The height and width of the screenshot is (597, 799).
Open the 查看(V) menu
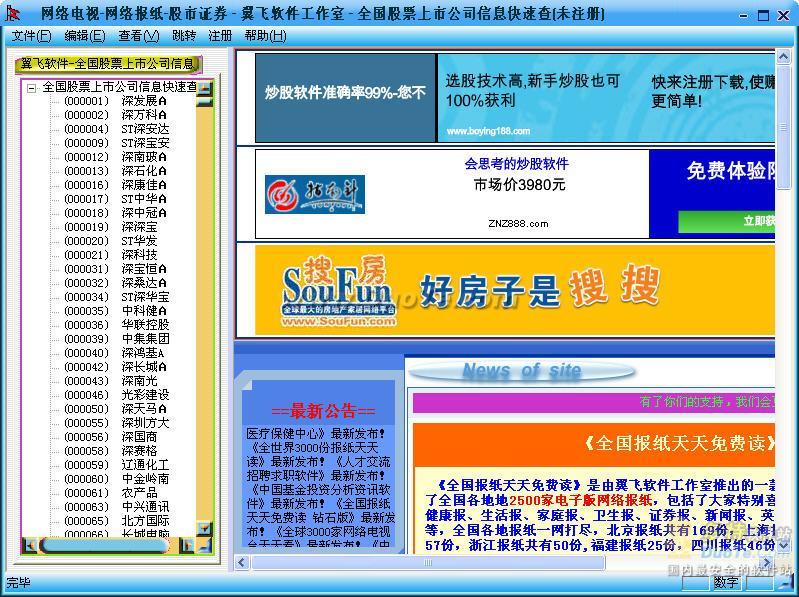[x=139, y=36]
